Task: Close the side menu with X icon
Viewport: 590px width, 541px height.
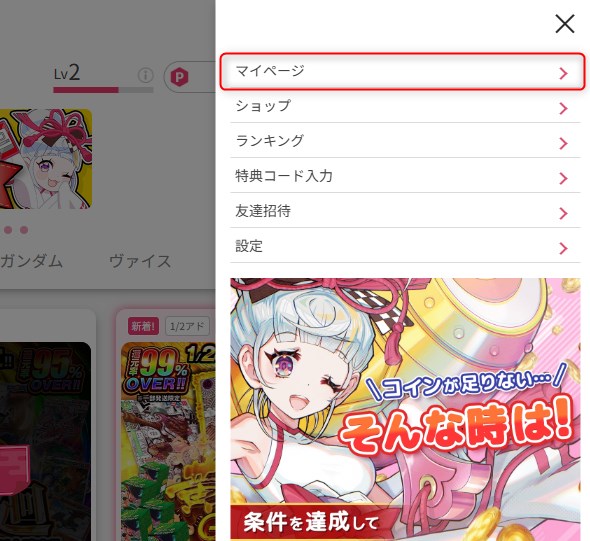Action: [x=564, y=24]
